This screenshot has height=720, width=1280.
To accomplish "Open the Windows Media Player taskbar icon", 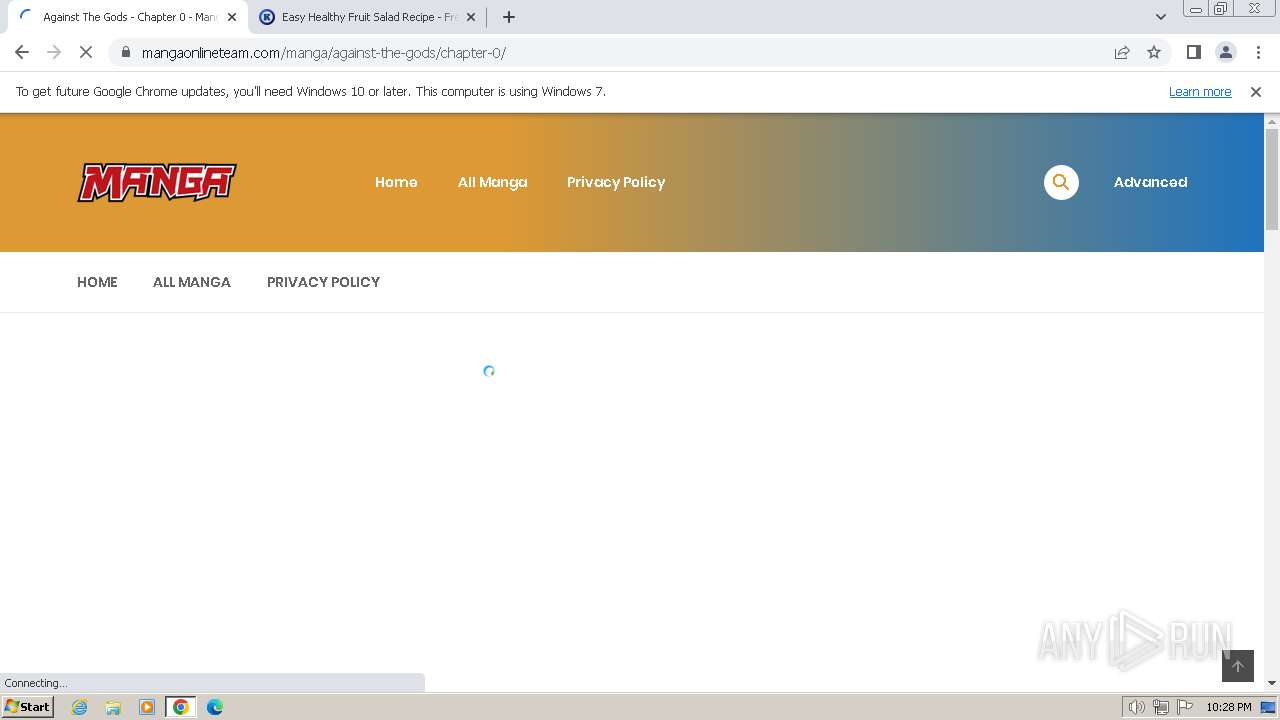I will [147, 707].
